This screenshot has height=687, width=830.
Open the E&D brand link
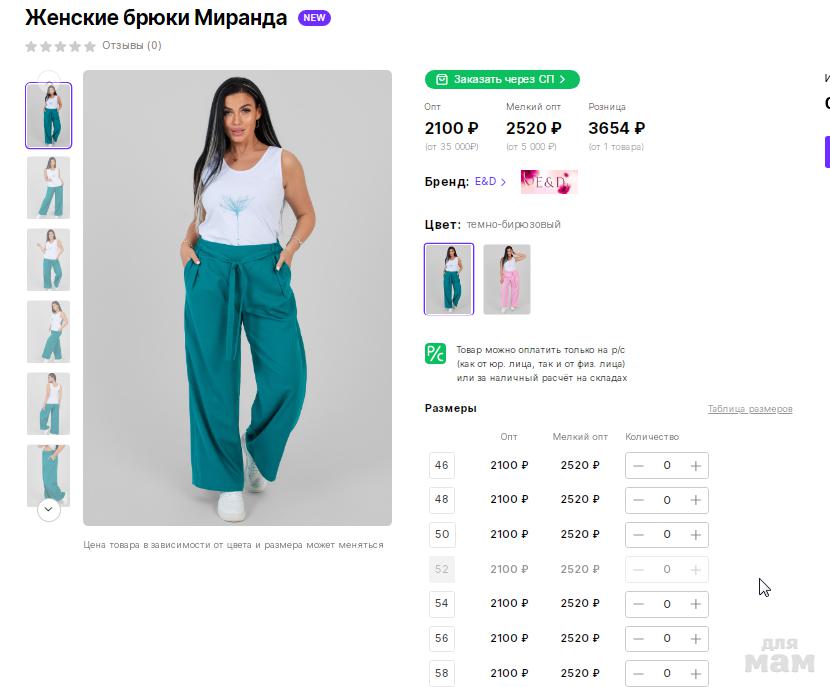tap(488, 182)
